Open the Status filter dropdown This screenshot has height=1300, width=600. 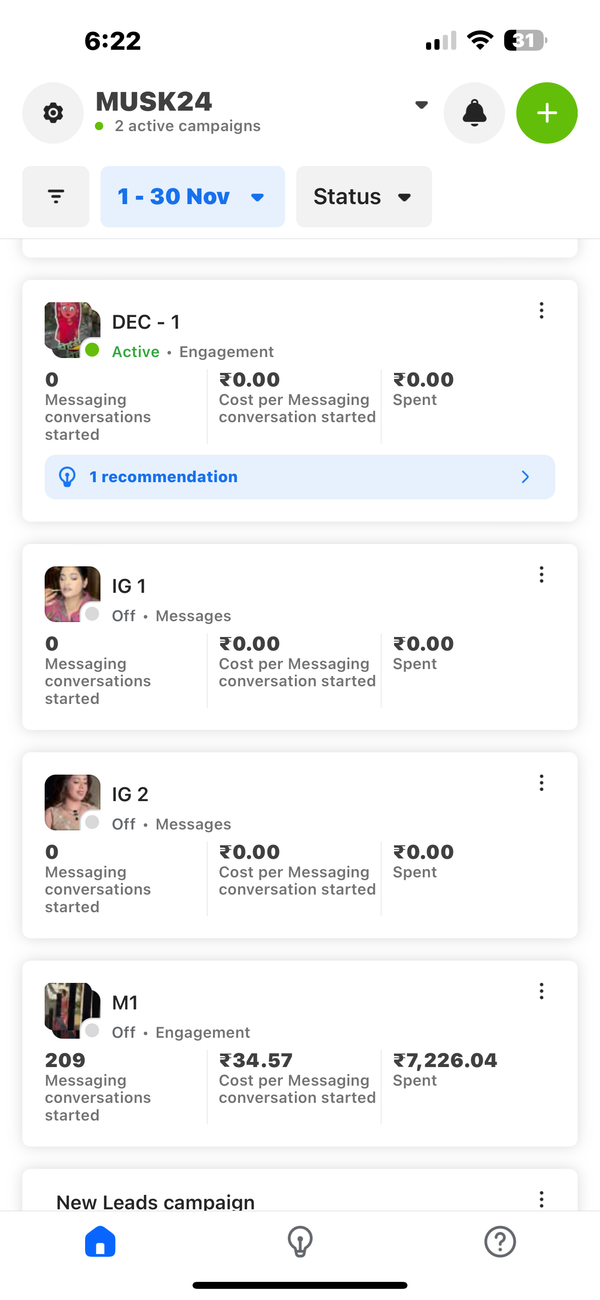(363, 197)
